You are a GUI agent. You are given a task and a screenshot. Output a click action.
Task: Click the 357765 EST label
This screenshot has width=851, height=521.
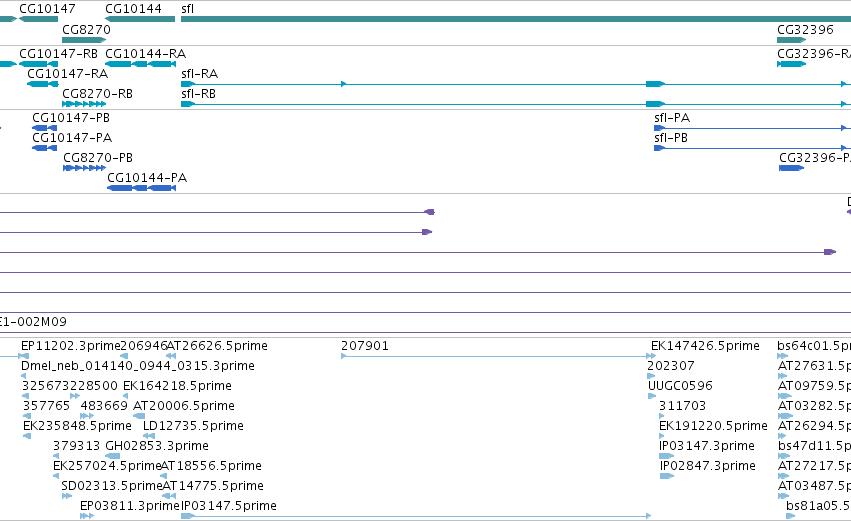47,406
